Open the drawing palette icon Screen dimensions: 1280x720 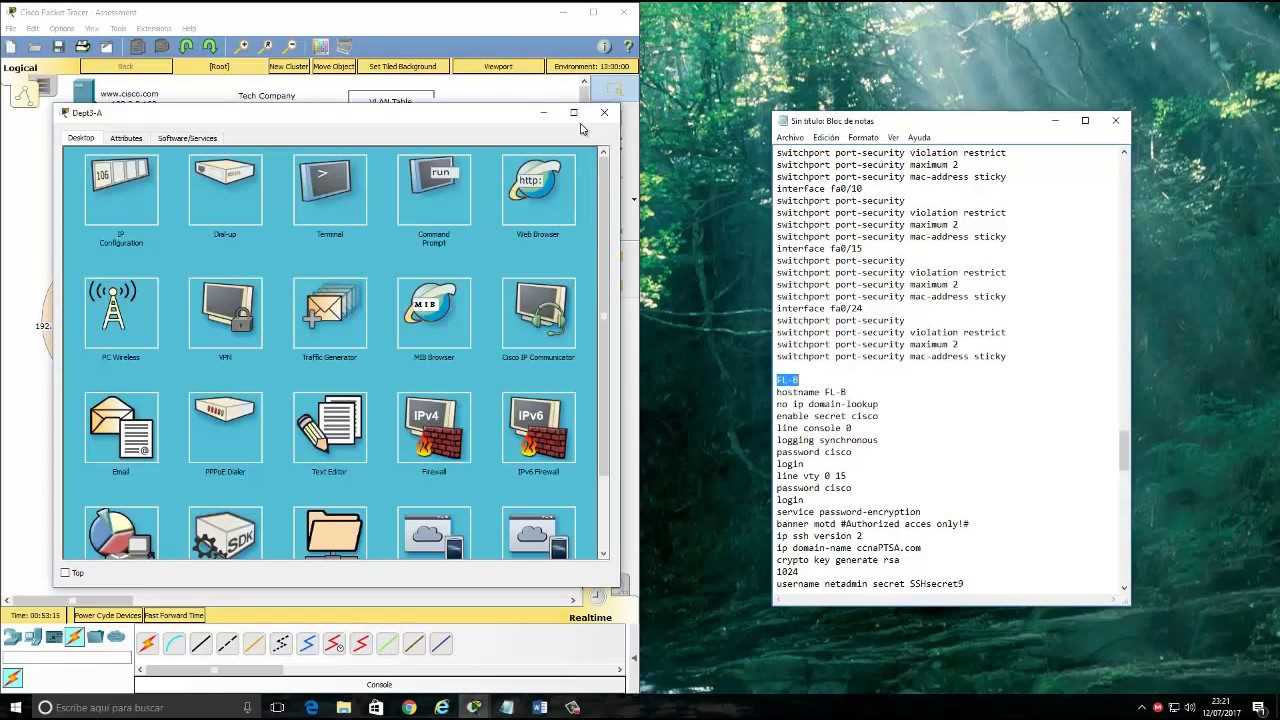click(320, 47)
